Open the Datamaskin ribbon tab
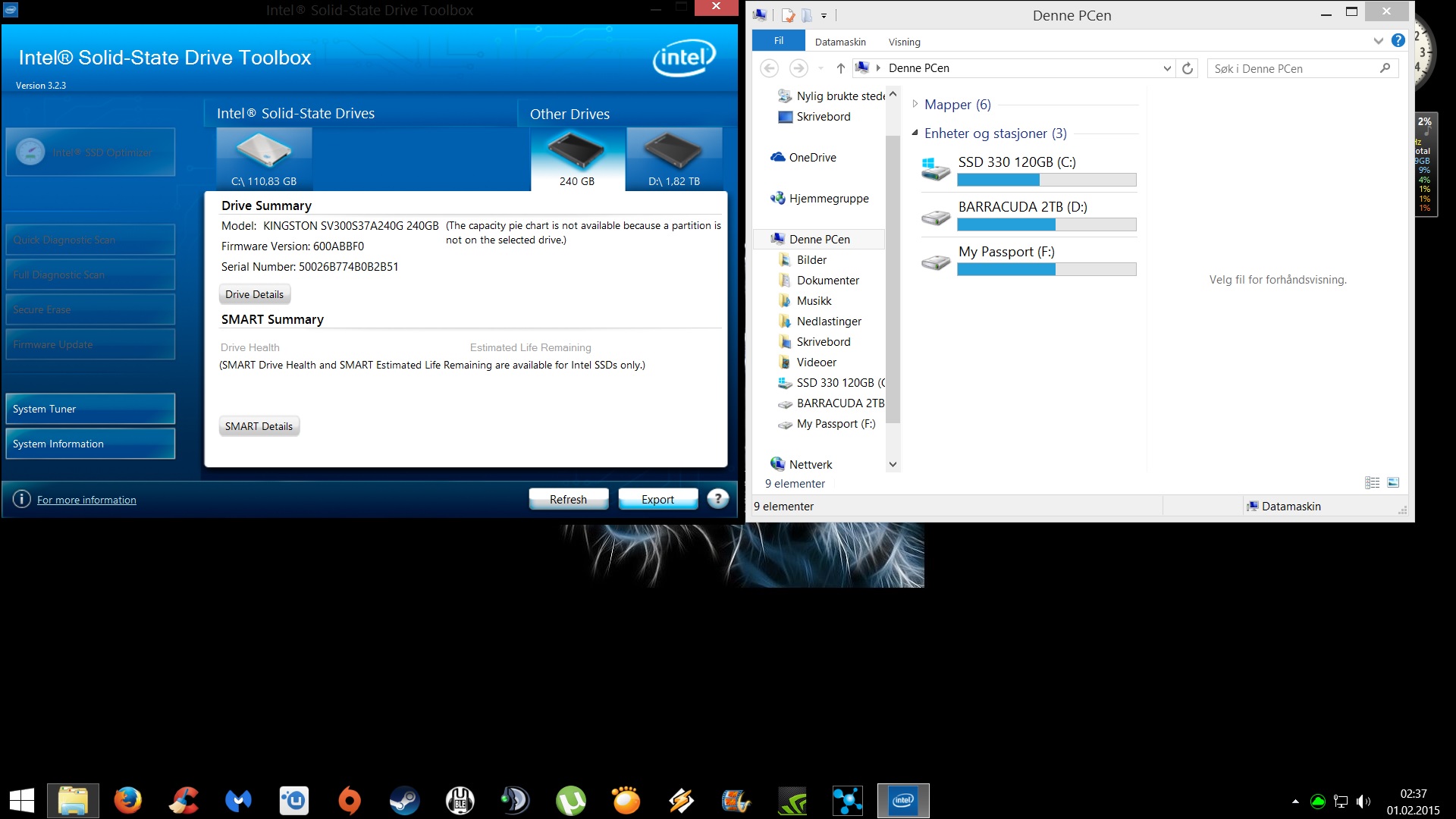 (840, 42)
